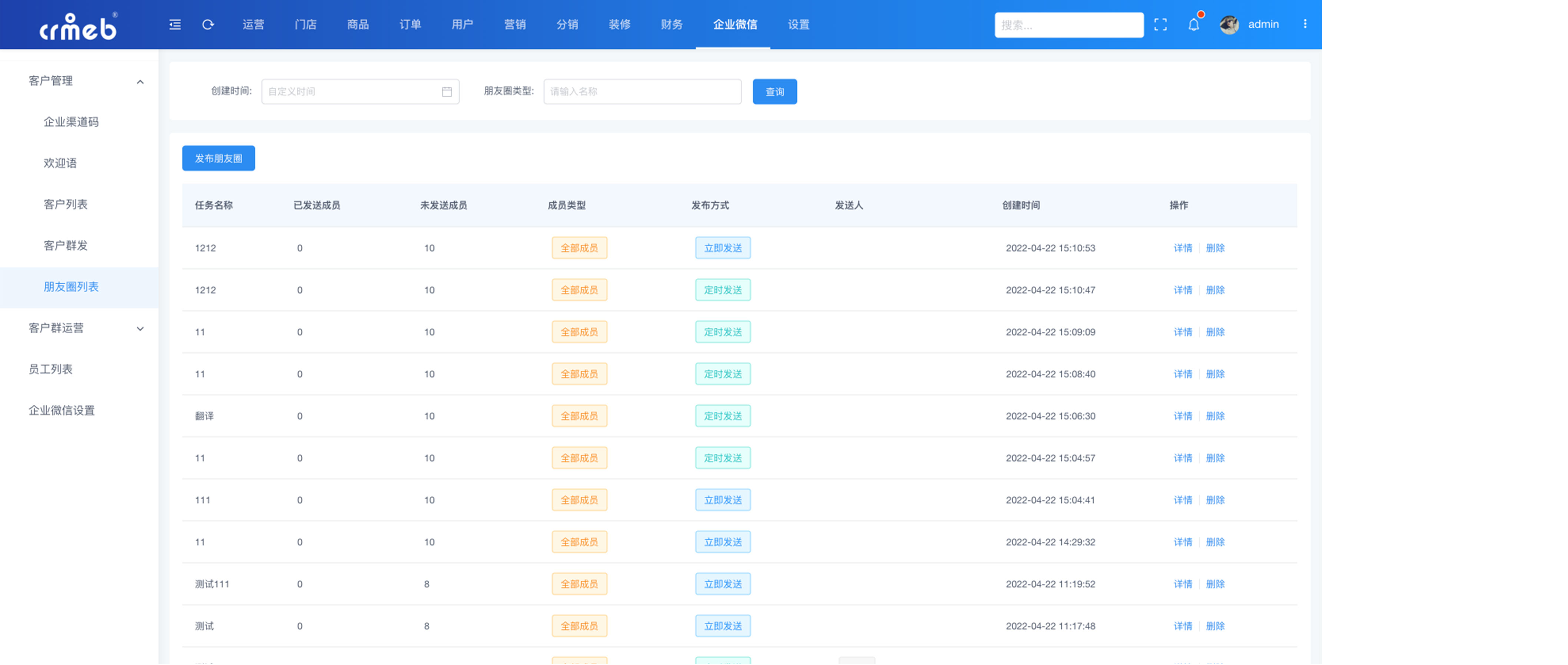Select the 企业微信 top tab
1568x665 pixels.
coord(735,24)
